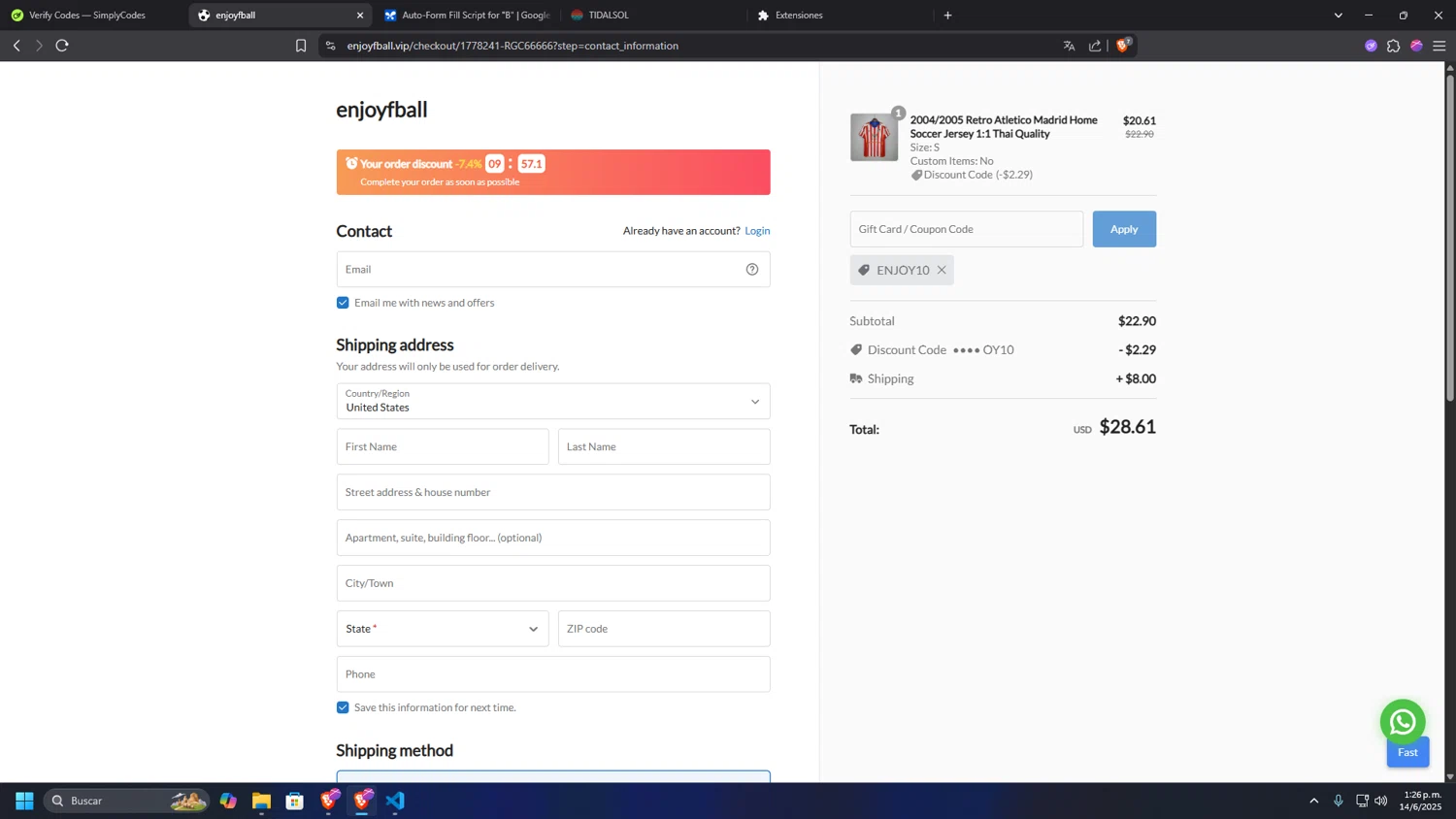Go back with the browser back arrow
The width and height of the screenshot is (1456, 819).
coord(17,46)
